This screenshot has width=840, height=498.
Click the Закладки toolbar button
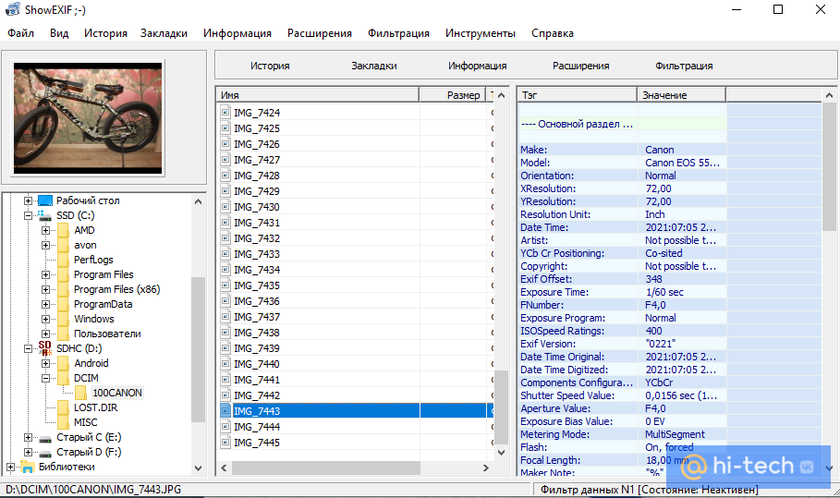(374, 66)
